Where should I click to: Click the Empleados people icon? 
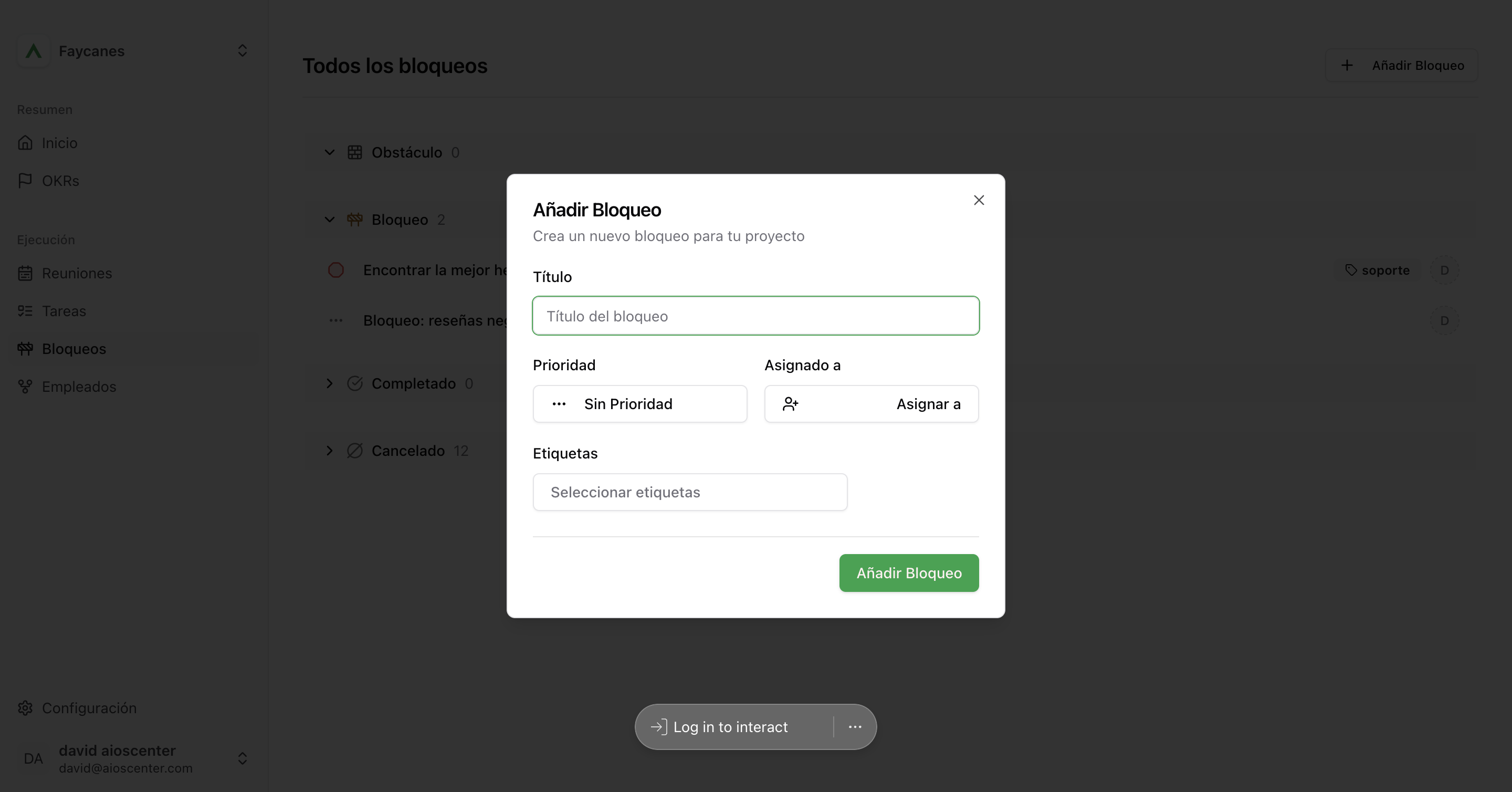25,387
